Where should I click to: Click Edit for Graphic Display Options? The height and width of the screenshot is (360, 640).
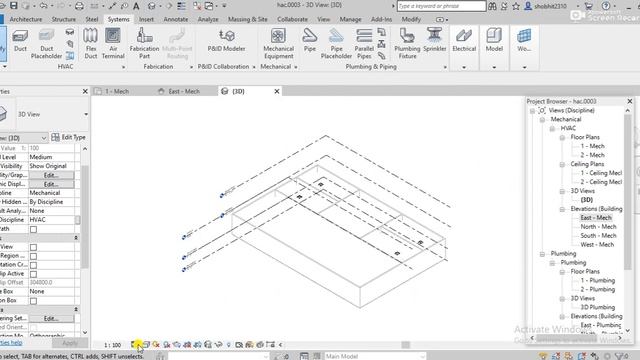point(51,184)
